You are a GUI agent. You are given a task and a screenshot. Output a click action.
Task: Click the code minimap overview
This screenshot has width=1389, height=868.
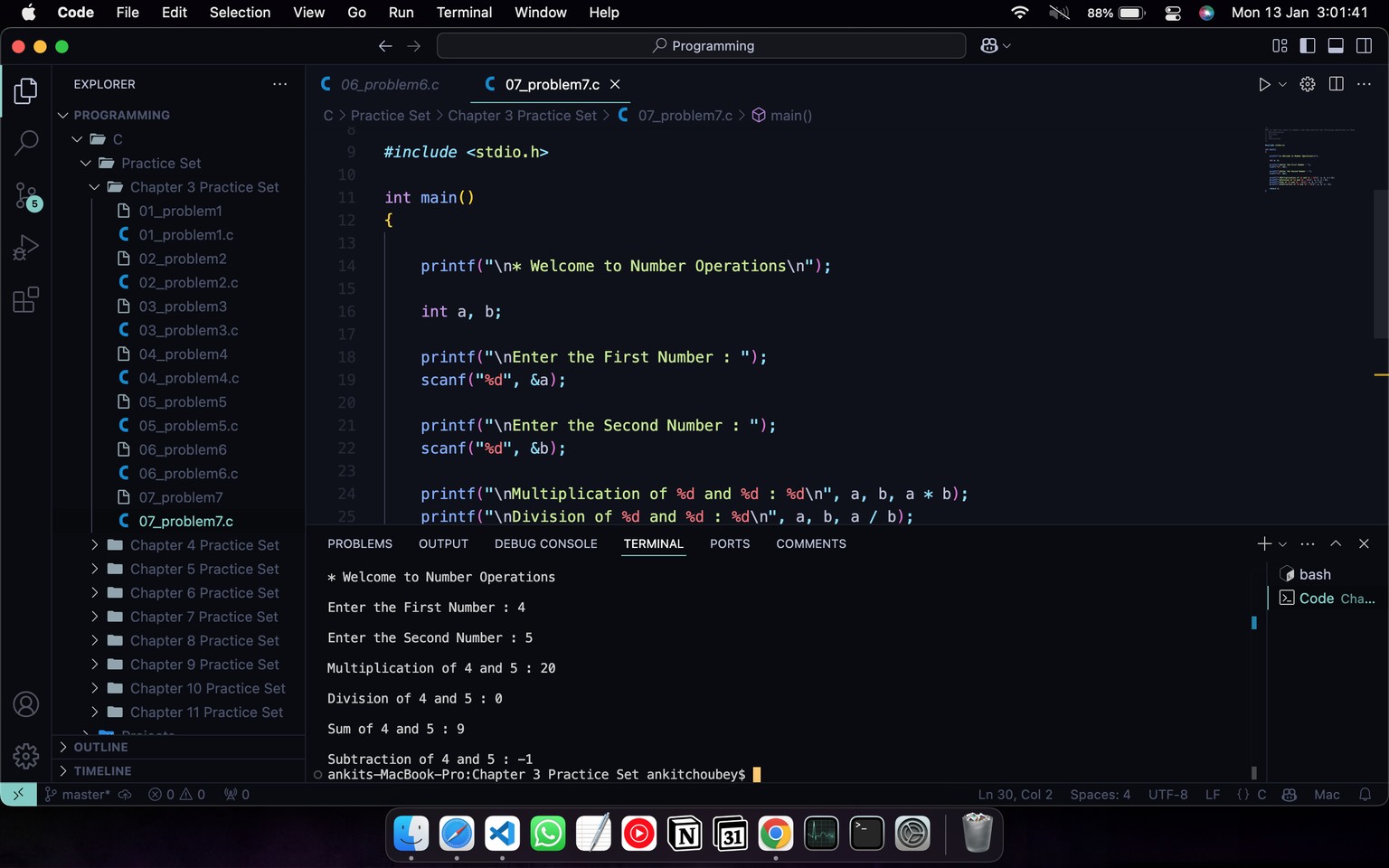click(1311, 160)
